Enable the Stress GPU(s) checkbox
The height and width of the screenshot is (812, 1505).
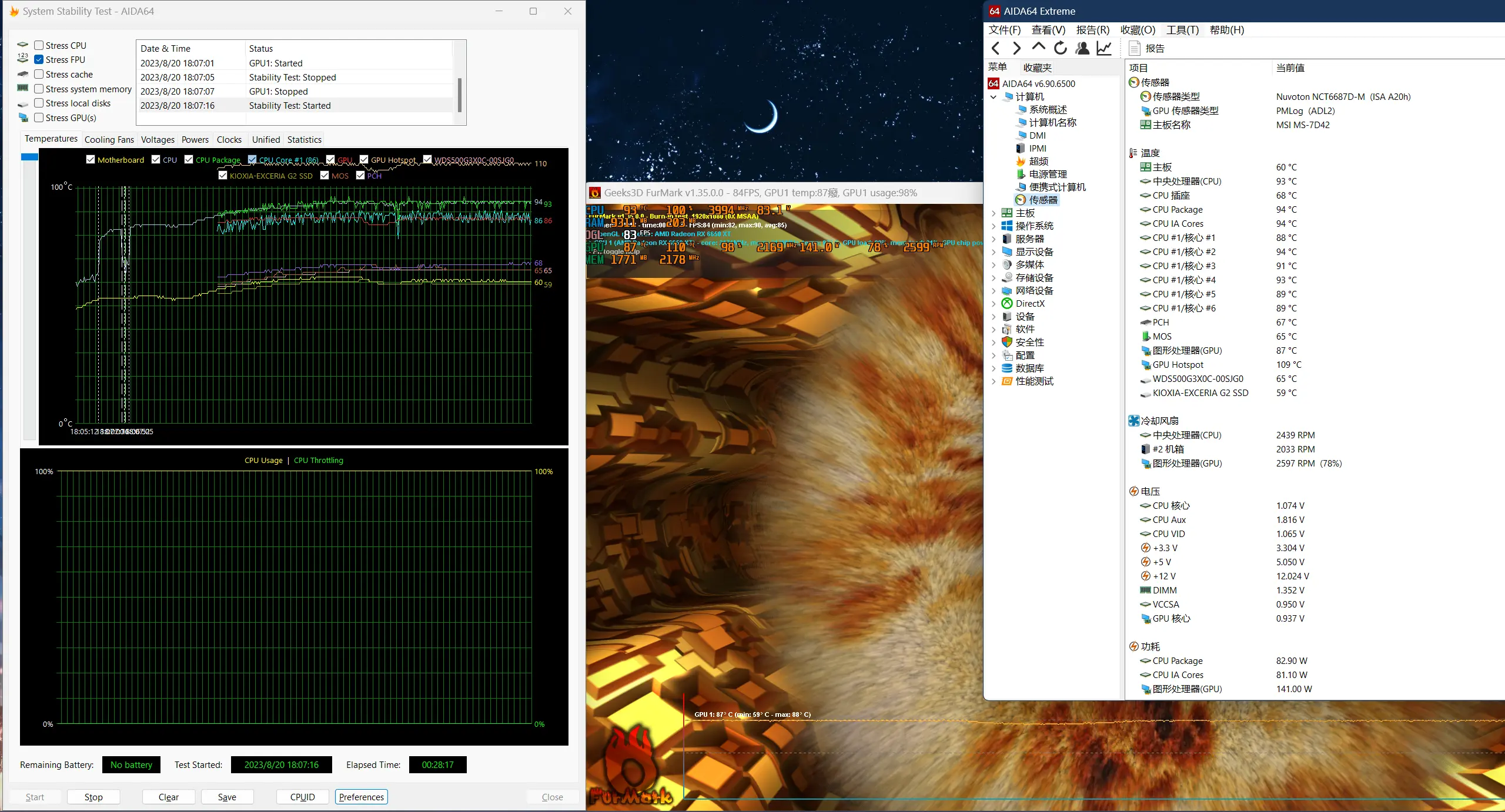point(39,118)
